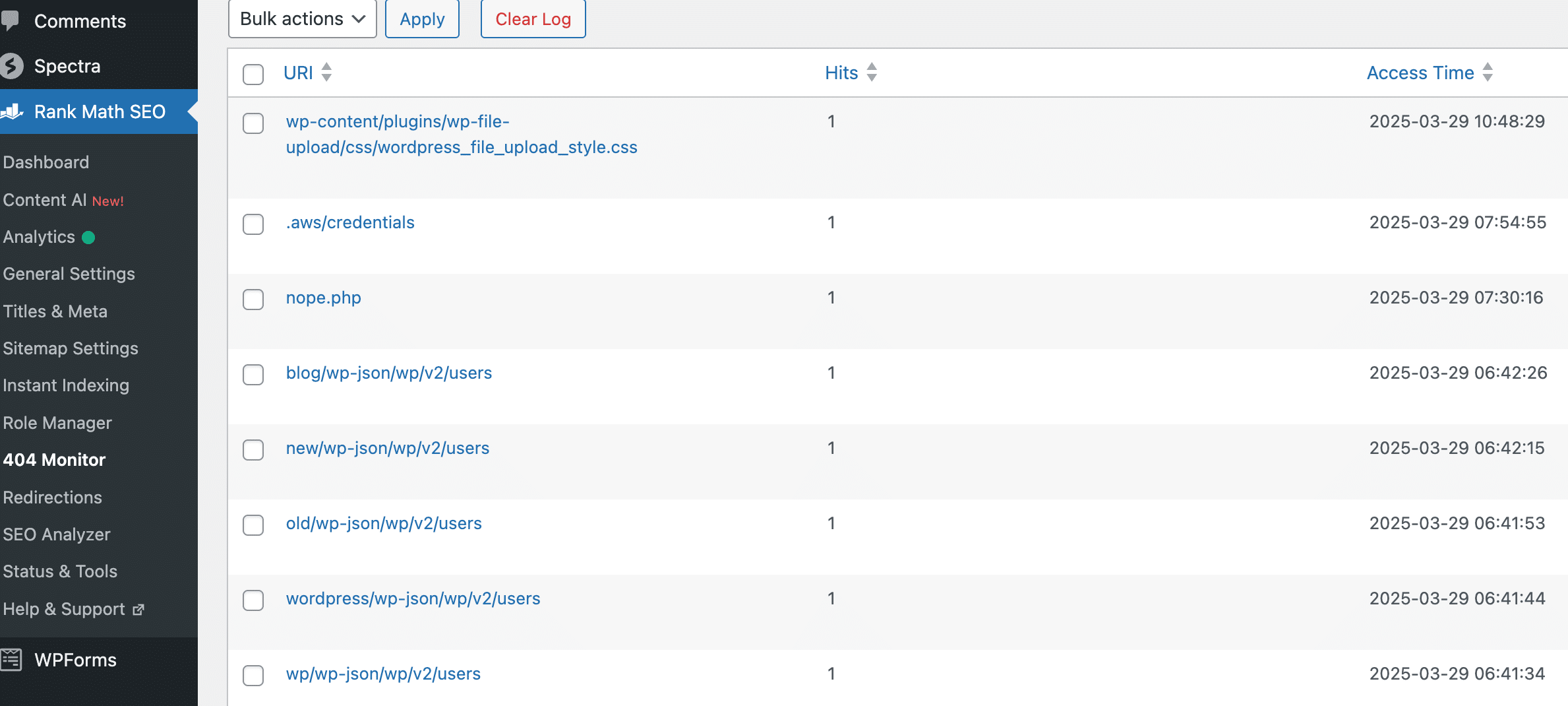Click the Spectra logo icon
The height and width of the screenshot is (706, 1568).
[12, 66]
